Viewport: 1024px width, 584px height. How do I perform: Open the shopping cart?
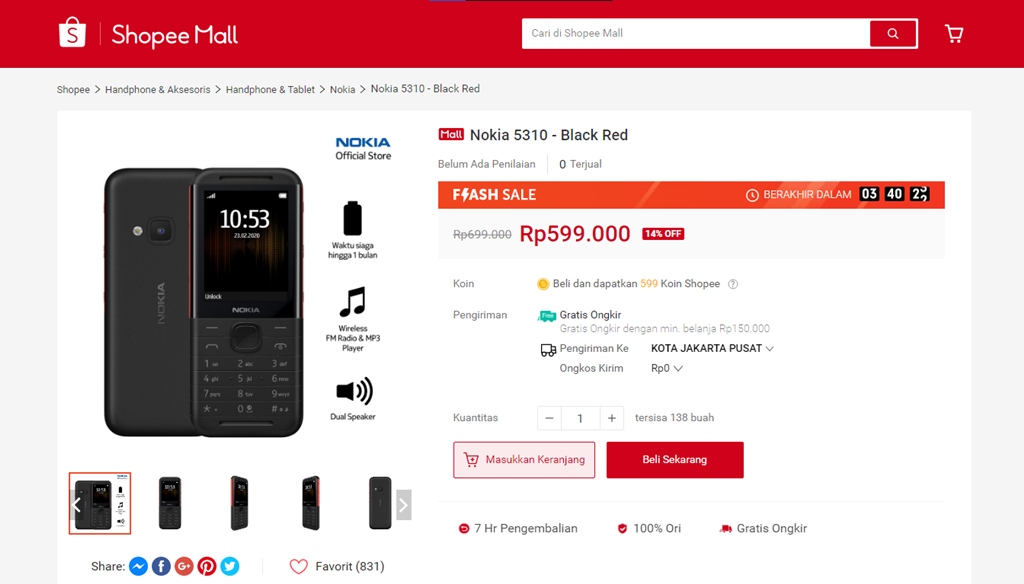pos(954,34)
